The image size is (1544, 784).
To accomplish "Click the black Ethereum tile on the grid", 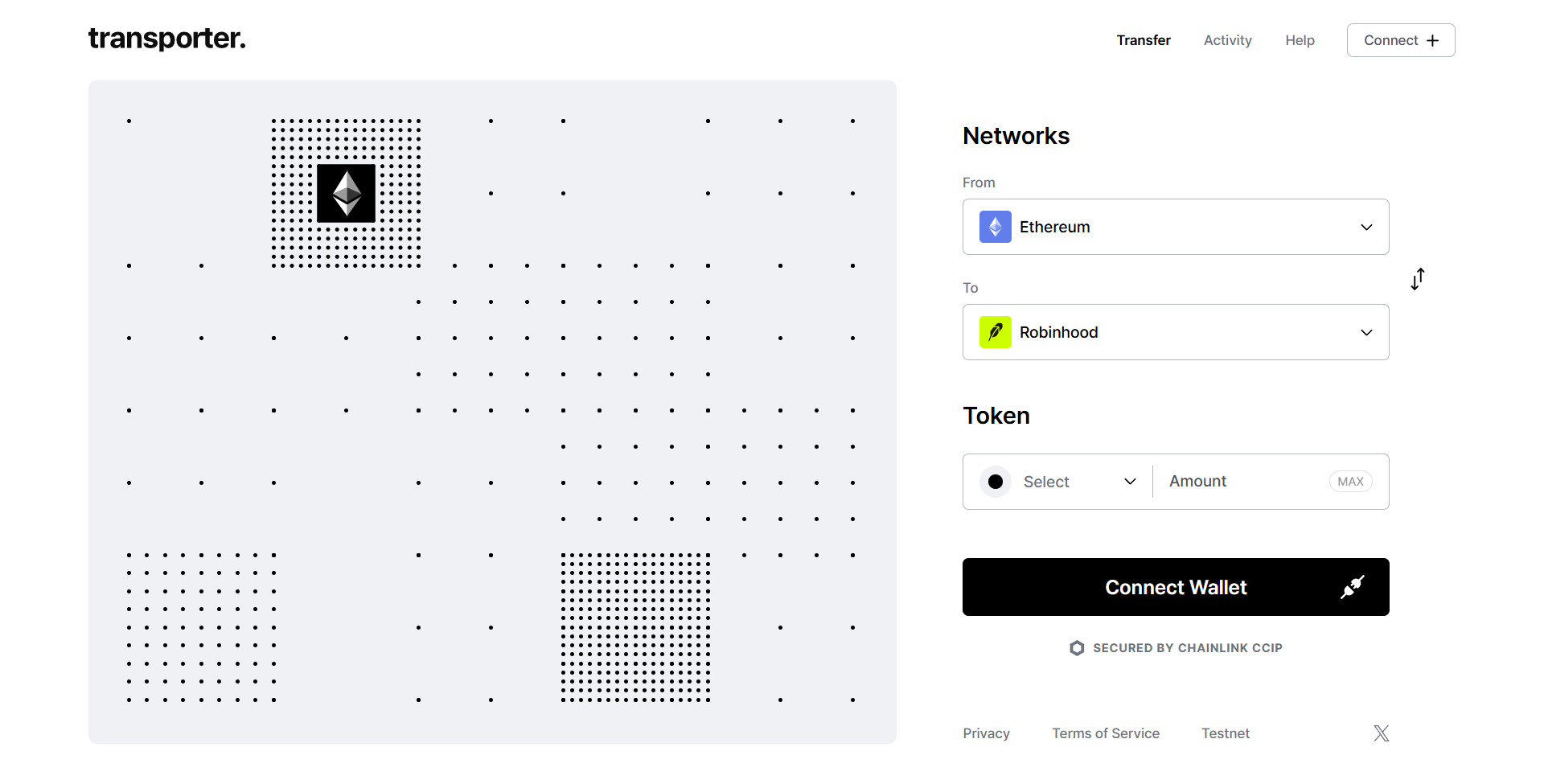I will click(x=346, y=193).
